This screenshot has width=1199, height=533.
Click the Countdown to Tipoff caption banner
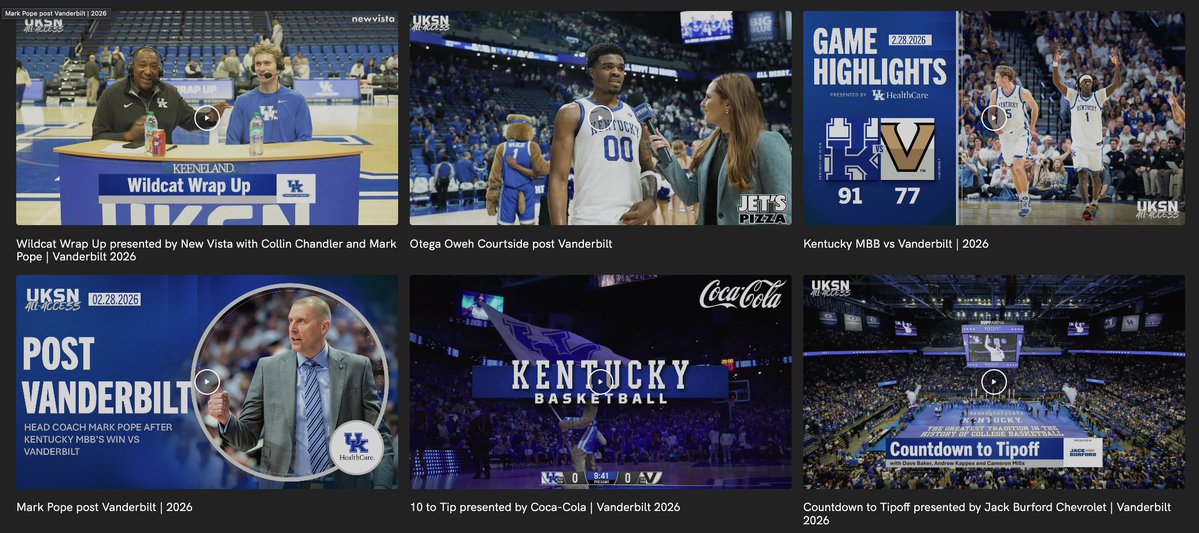993,452
